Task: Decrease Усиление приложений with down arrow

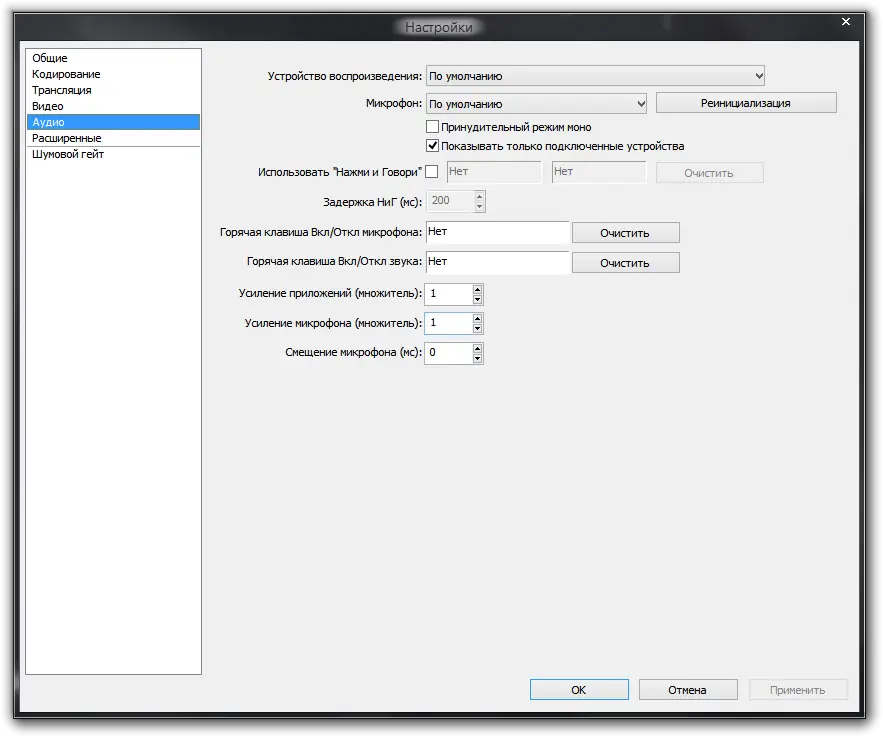Action: [478, 299]
